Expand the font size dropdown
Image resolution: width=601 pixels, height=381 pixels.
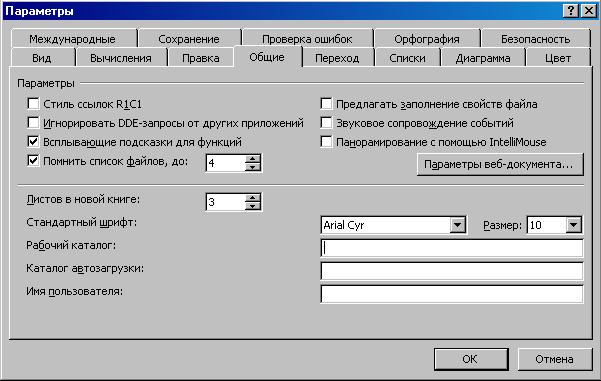pyautogui.click(x=573, y=225)
